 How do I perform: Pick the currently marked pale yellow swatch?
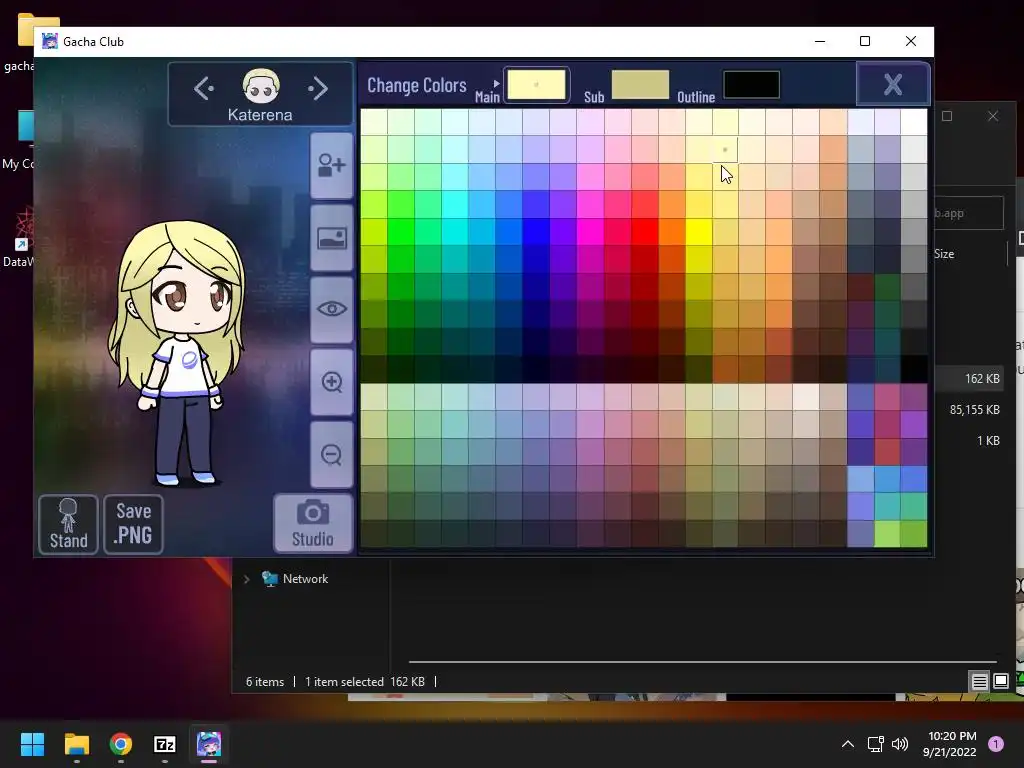725,150
